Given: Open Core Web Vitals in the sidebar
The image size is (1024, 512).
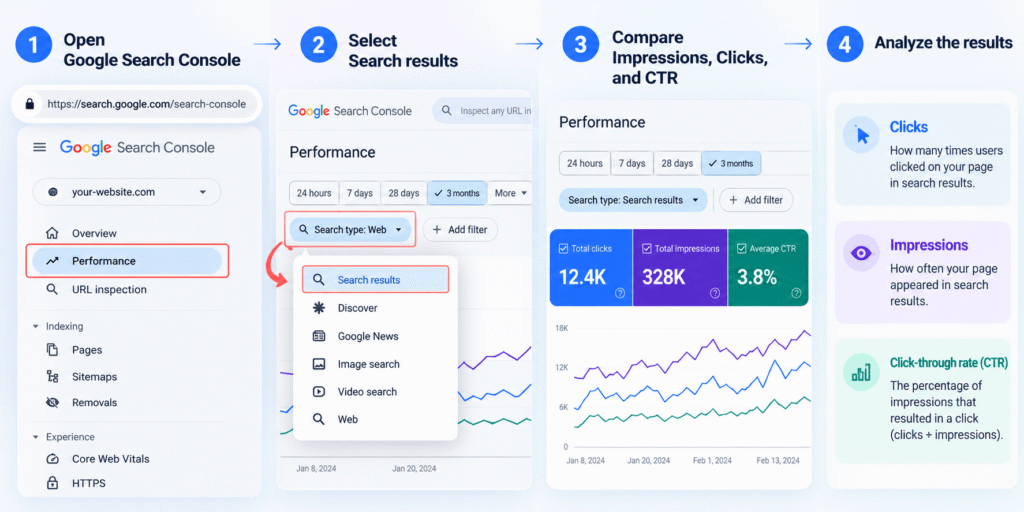Looking at the screenshot, I should point(110,459).
